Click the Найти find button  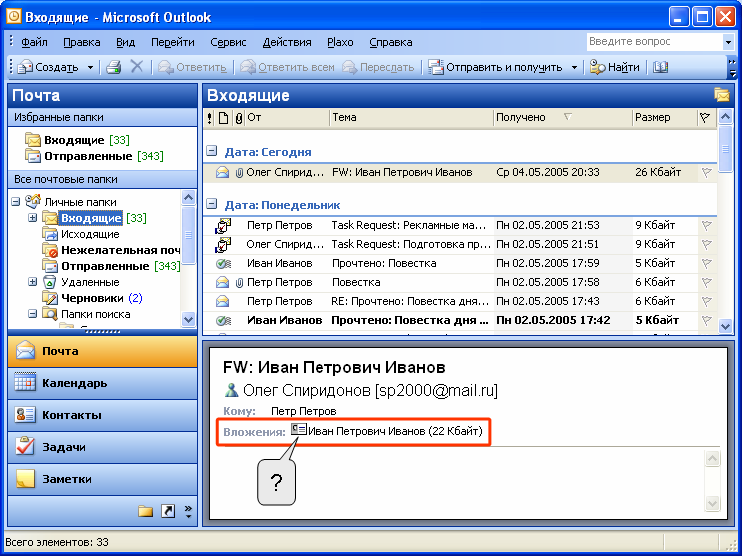pyautogui.click(x=615, y=67)
